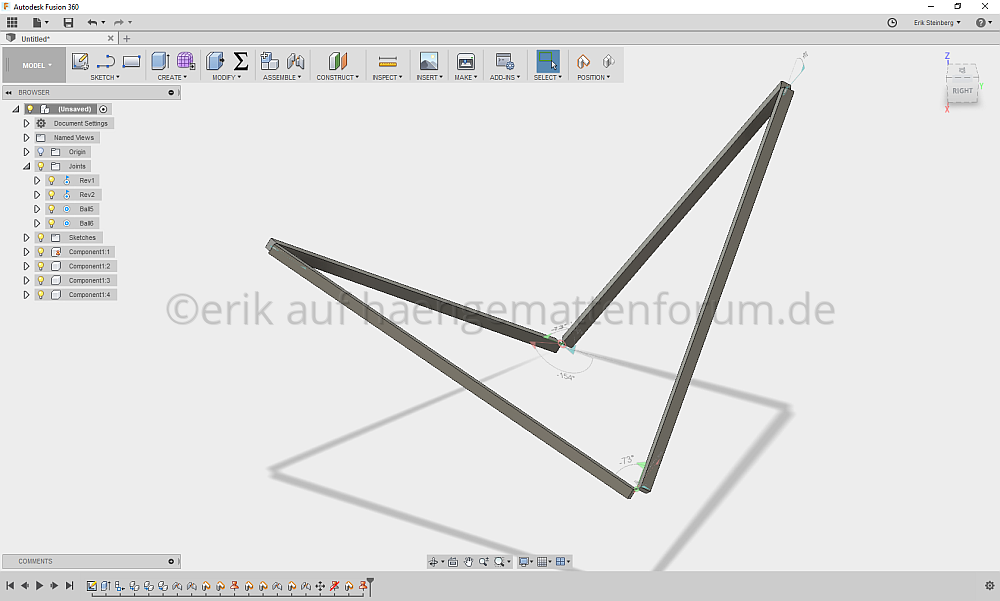
Task: Hide Component1:2 using its lightbulb
Action: pos(41,266)
